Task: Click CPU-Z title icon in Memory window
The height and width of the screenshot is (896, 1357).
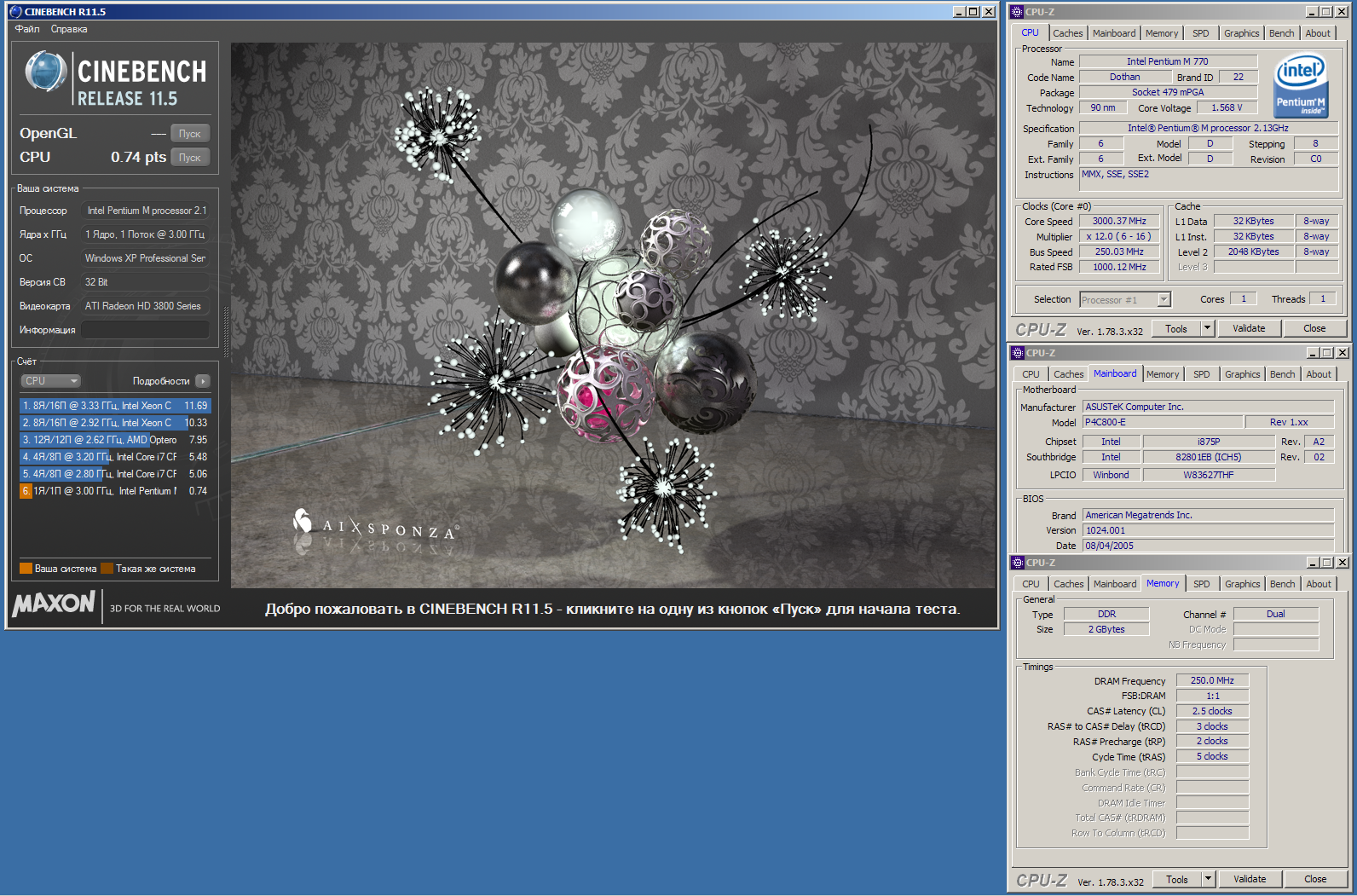Action: (x=1017, y=563)
